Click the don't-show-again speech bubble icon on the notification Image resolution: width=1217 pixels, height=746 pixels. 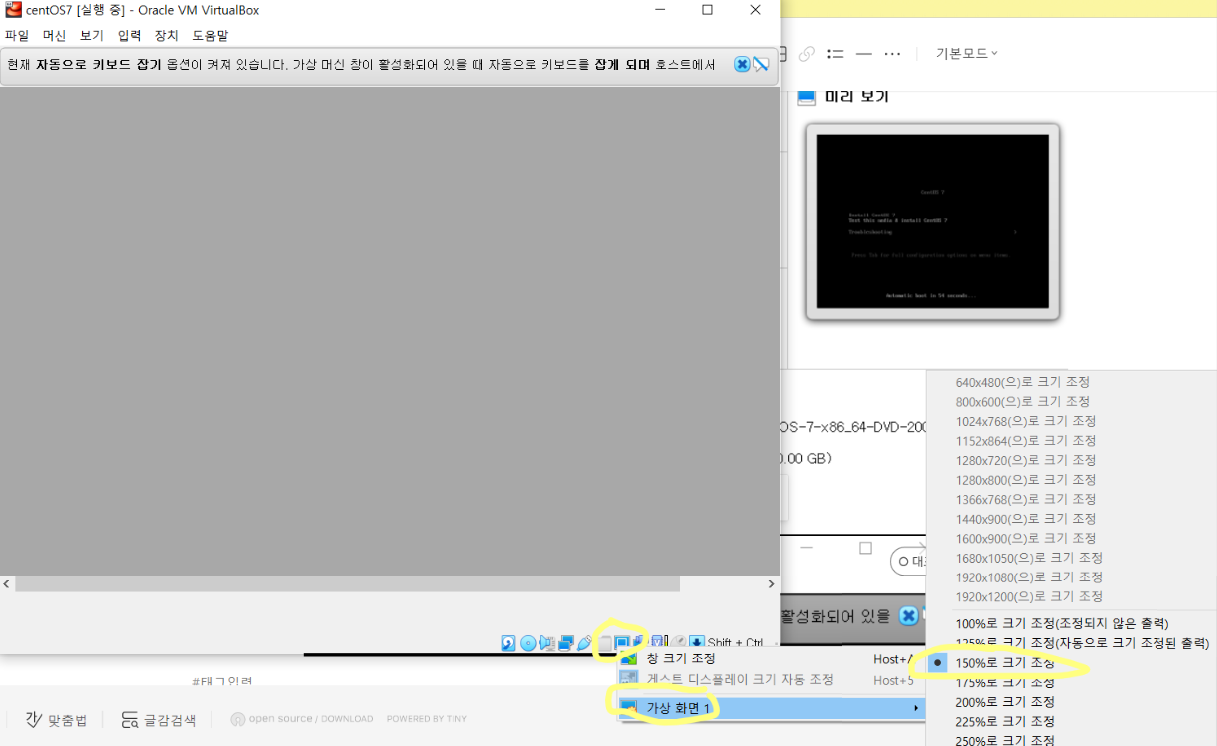click(x=761, y=64)
